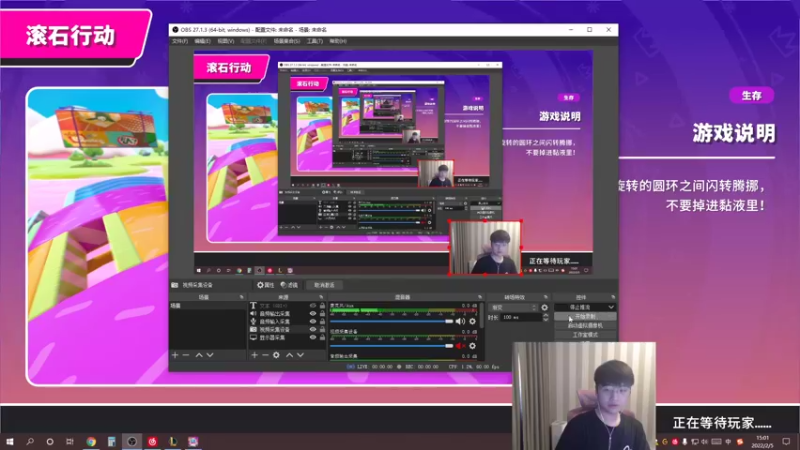Viewport: 800px width, 450px height.
Task: Pop out the 混音器 dock panel
Action: coord(480,297)
